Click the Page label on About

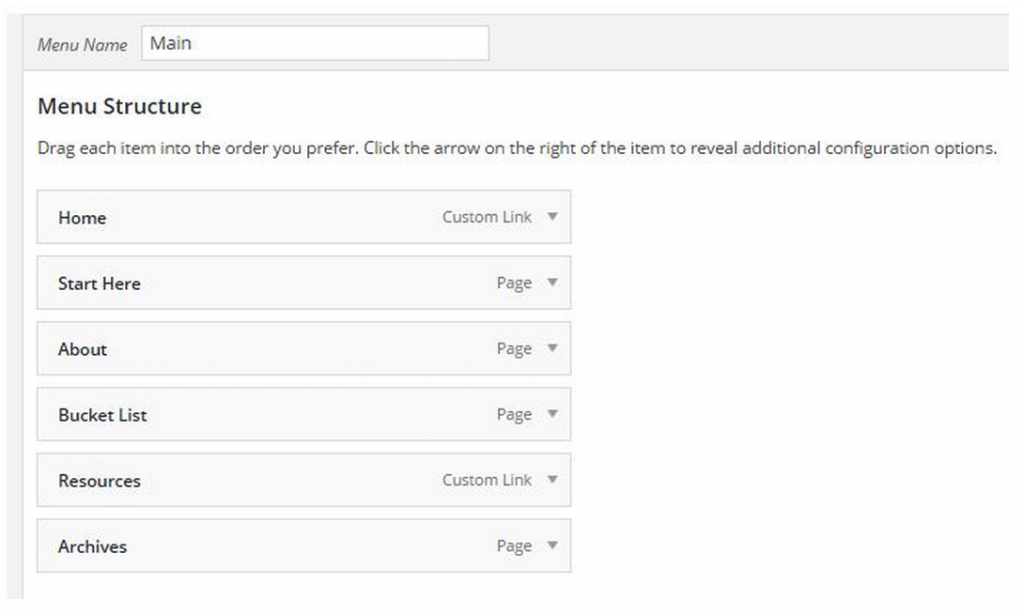[514, 349]
